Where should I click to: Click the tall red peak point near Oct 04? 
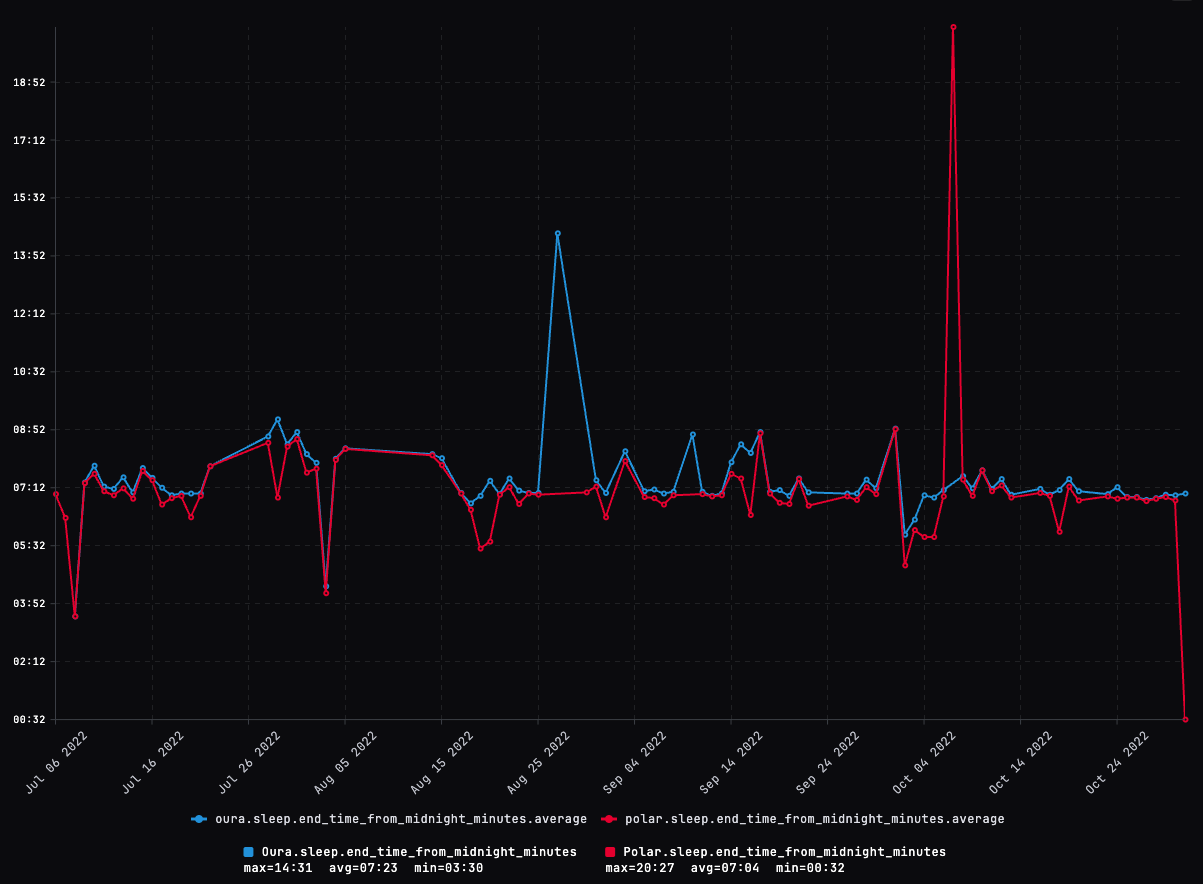tap(953, 26)
